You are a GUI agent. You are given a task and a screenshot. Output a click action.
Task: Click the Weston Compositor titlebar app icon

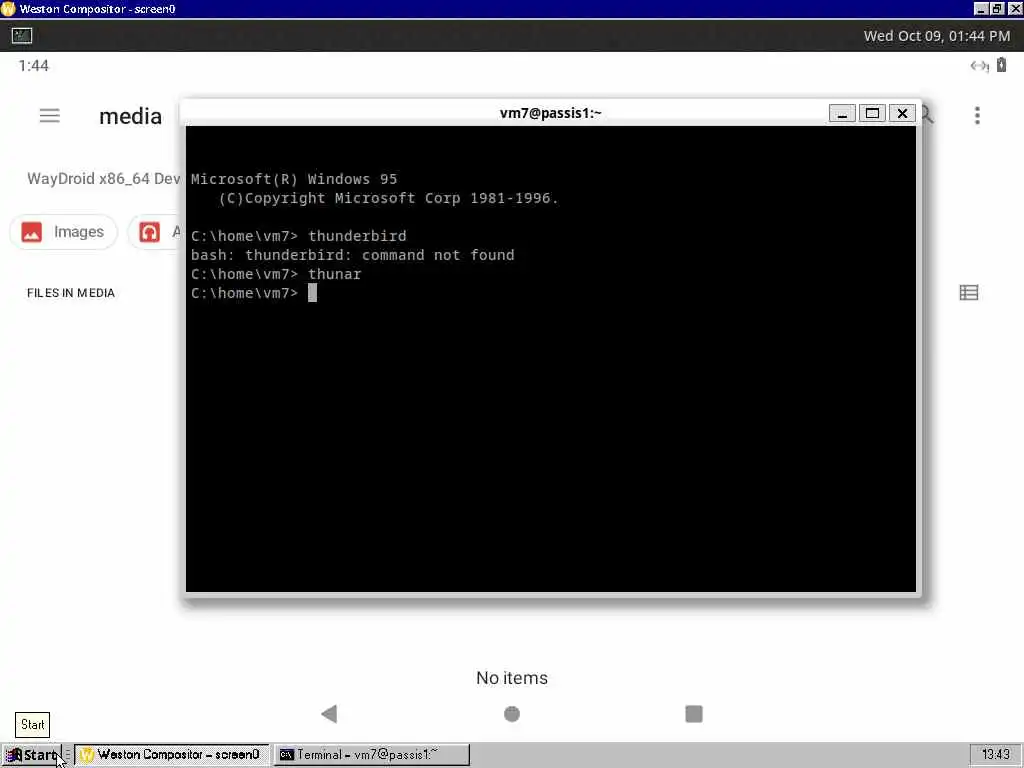tap(8, 9)
